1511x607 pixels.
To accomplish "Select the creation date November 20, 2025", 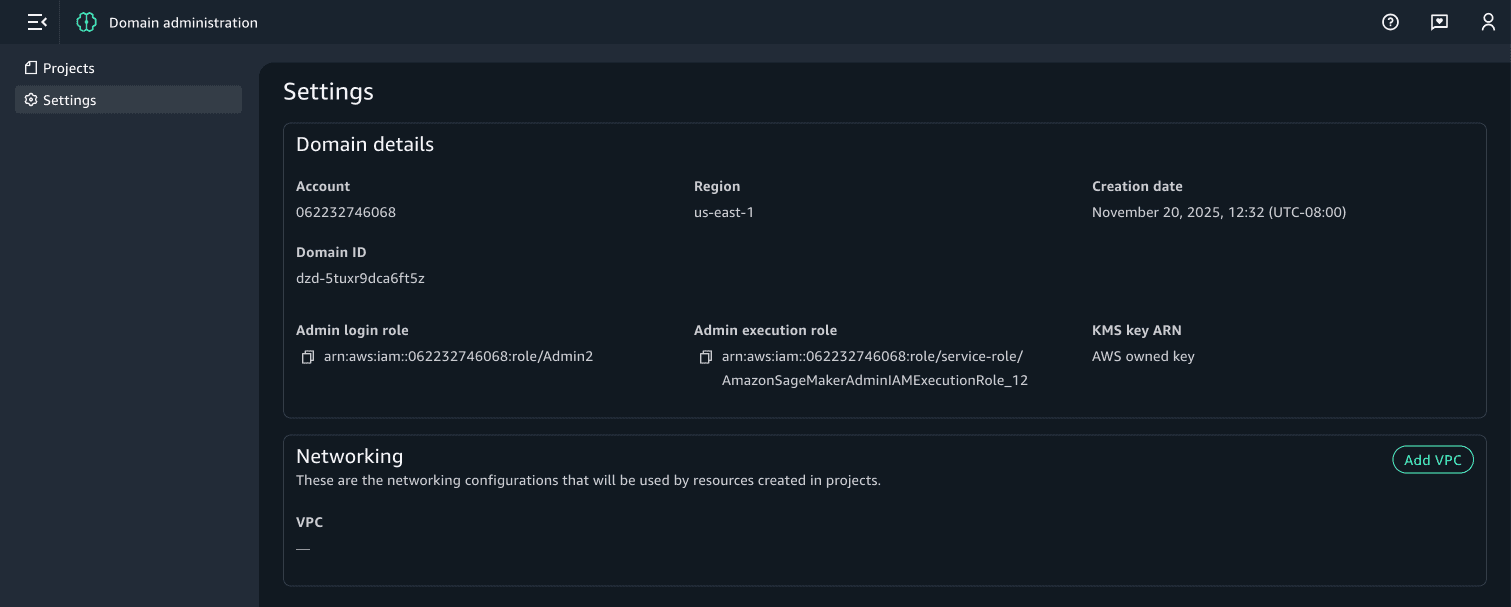I will [1219, 212].
